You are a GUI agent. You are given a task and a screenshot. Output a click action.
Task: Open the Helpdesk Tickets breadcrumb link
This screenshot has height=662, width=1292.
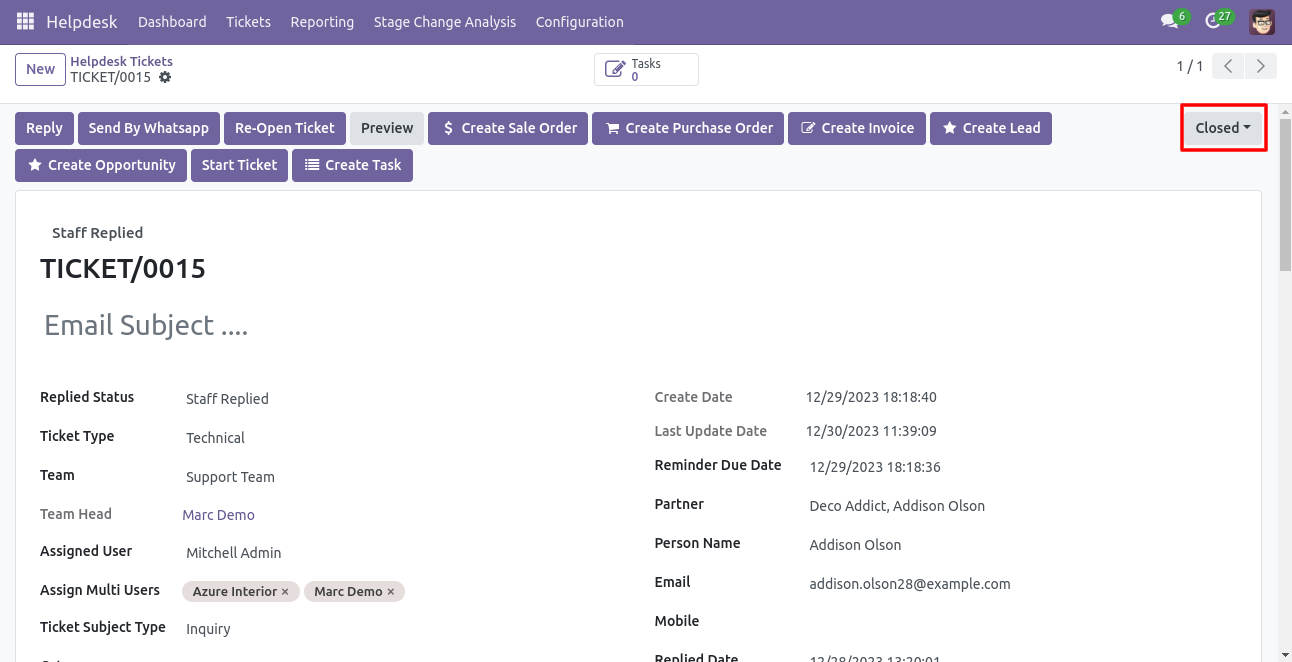tap(121, 61)
